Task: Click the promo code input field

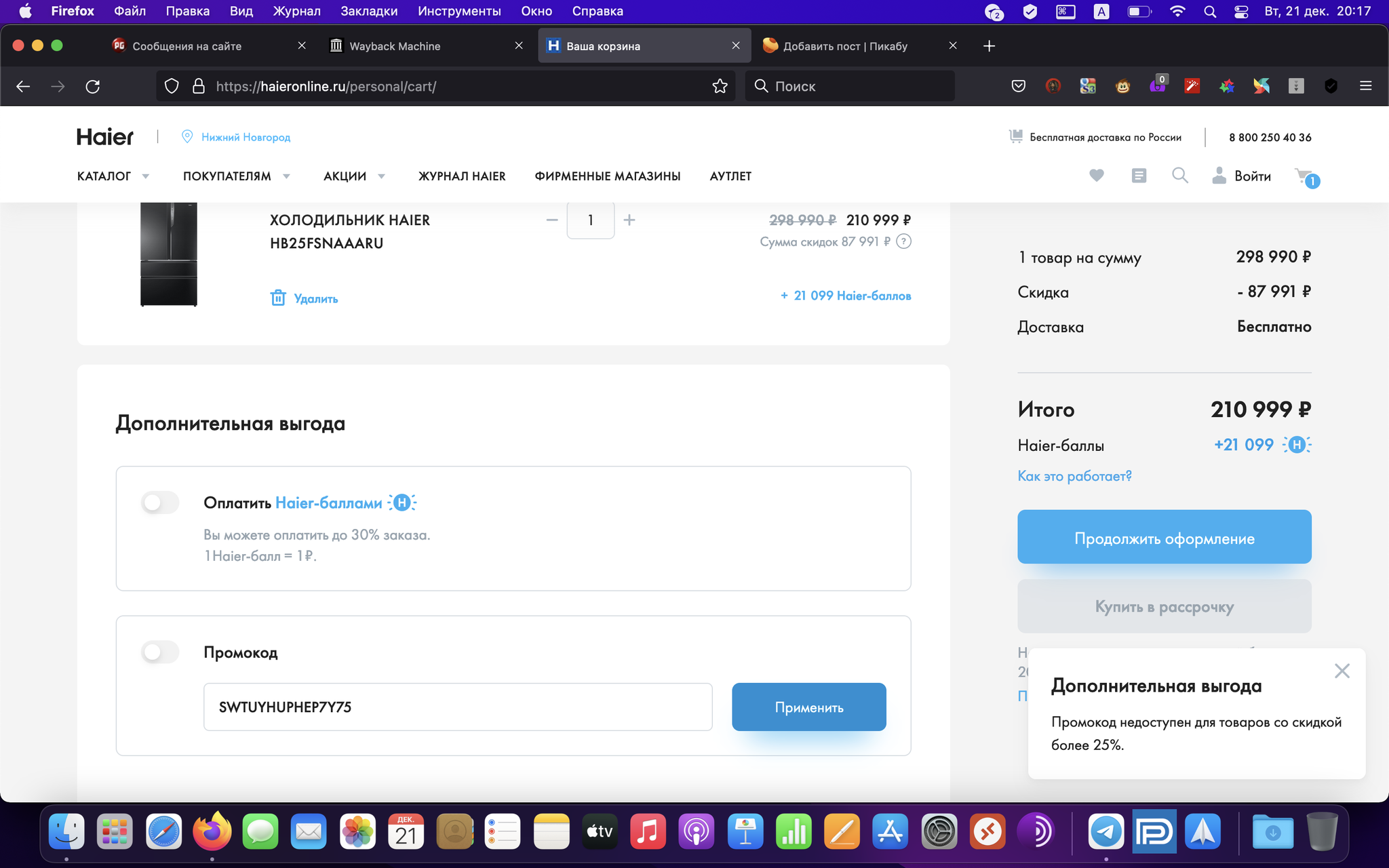Action: [x=458, y=707]
